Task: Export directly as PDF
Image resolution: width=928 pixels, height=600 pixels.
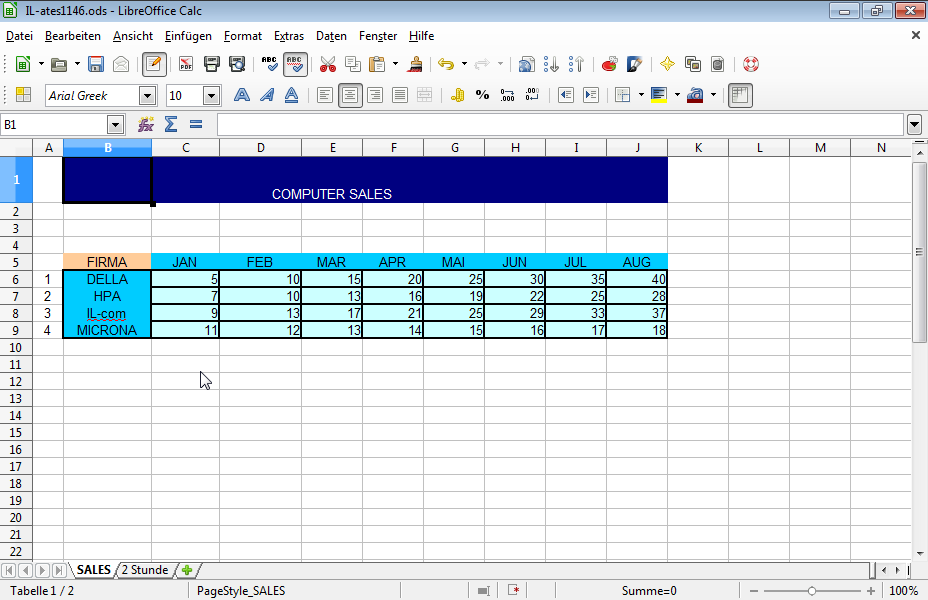Action: tap(186, 64)
